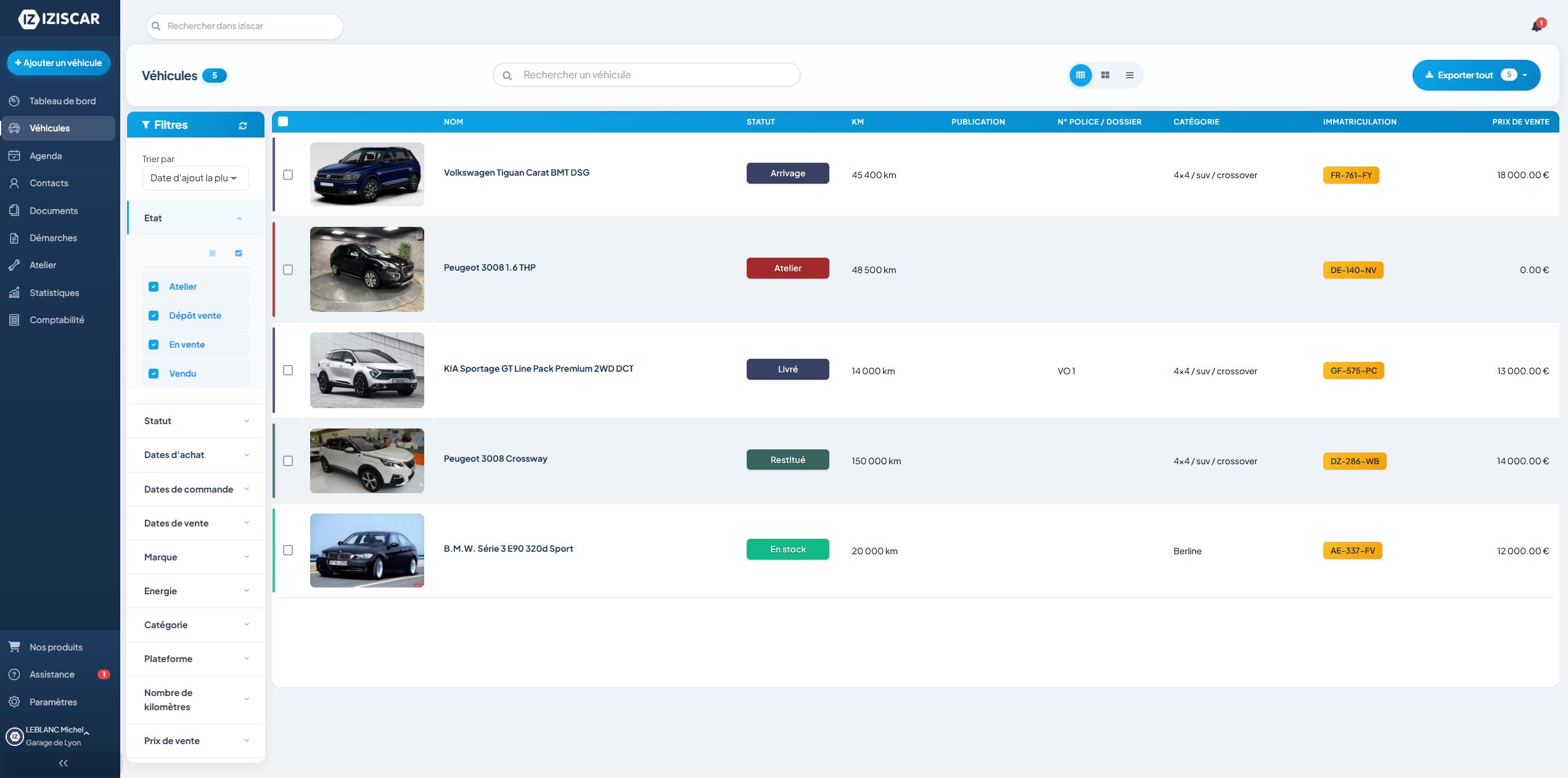This screenshot has width=1568, height=778.
Task: Expand the Statut filter section
Action: pos(196,421)
